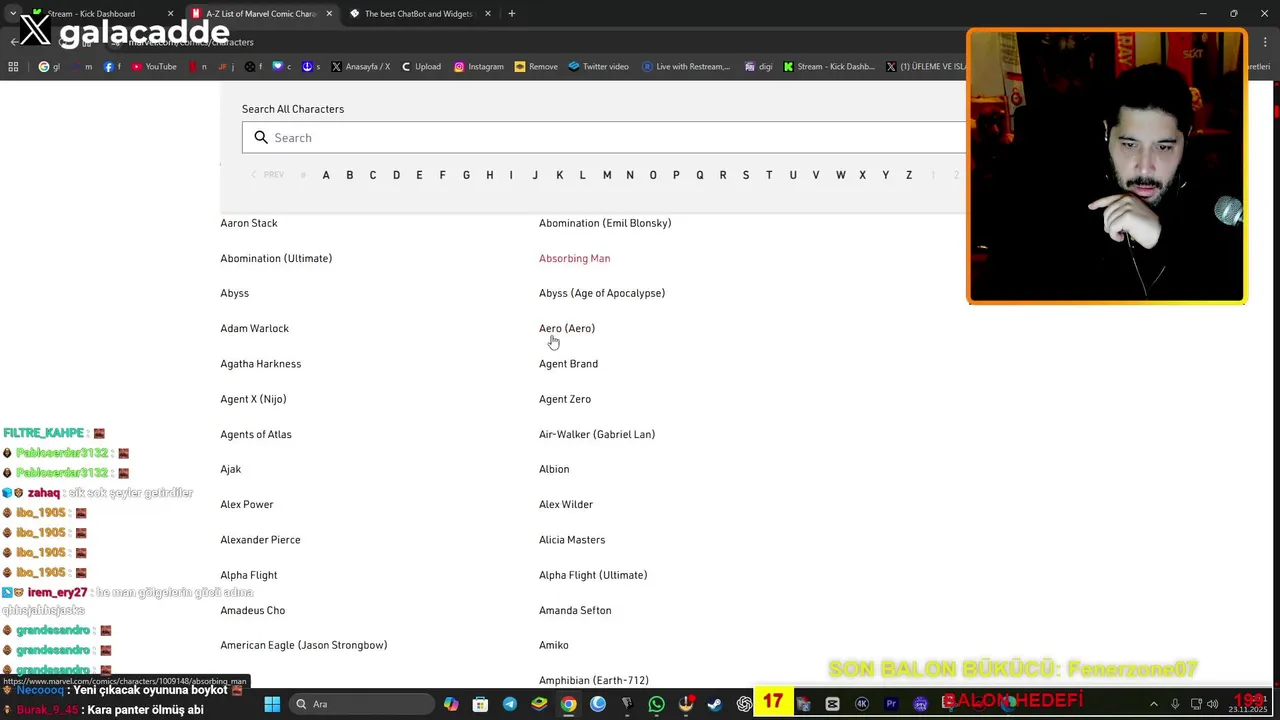Open the Alicia Masters link
Image resolution: width=1280 pixels, height=720 pixels.
(572, 540)
